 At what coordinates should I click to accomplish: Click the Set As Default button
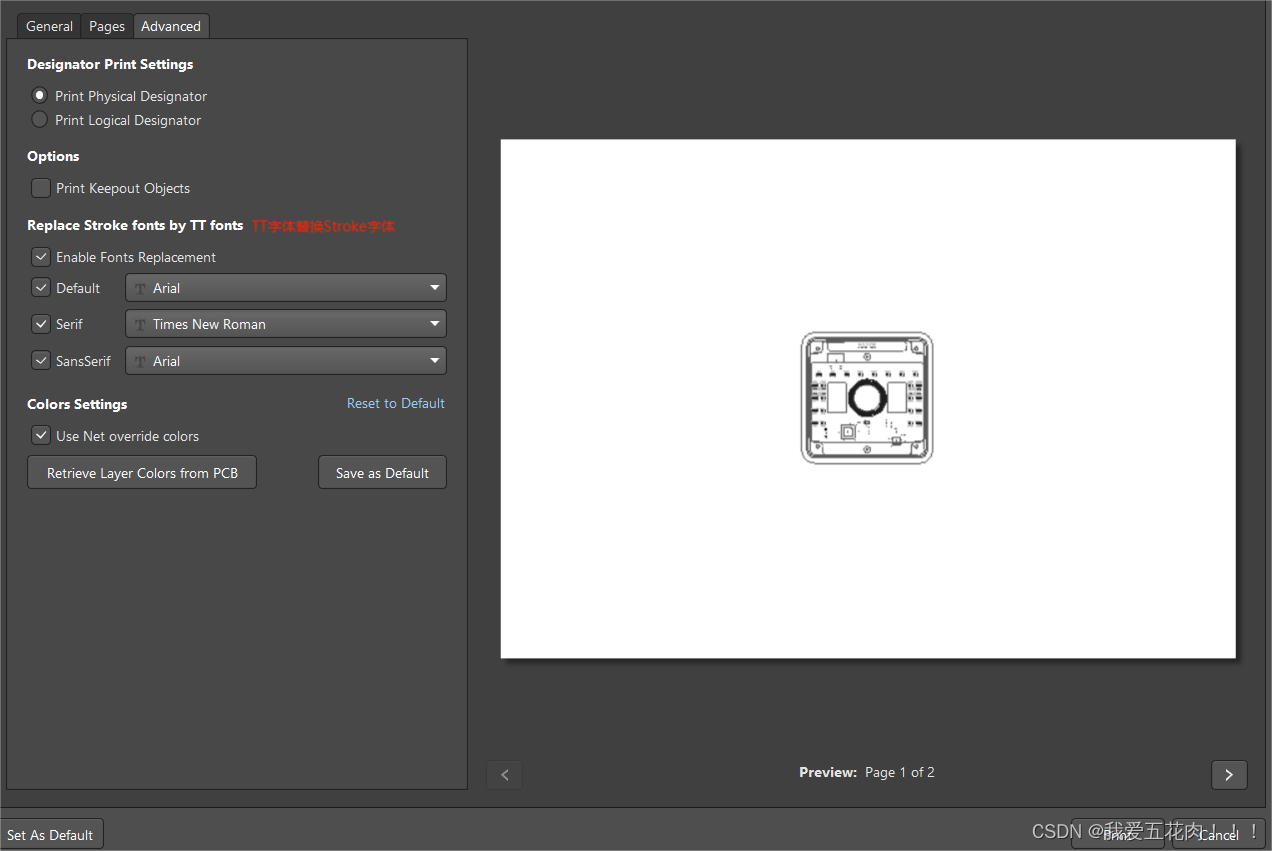click(50, 835)
